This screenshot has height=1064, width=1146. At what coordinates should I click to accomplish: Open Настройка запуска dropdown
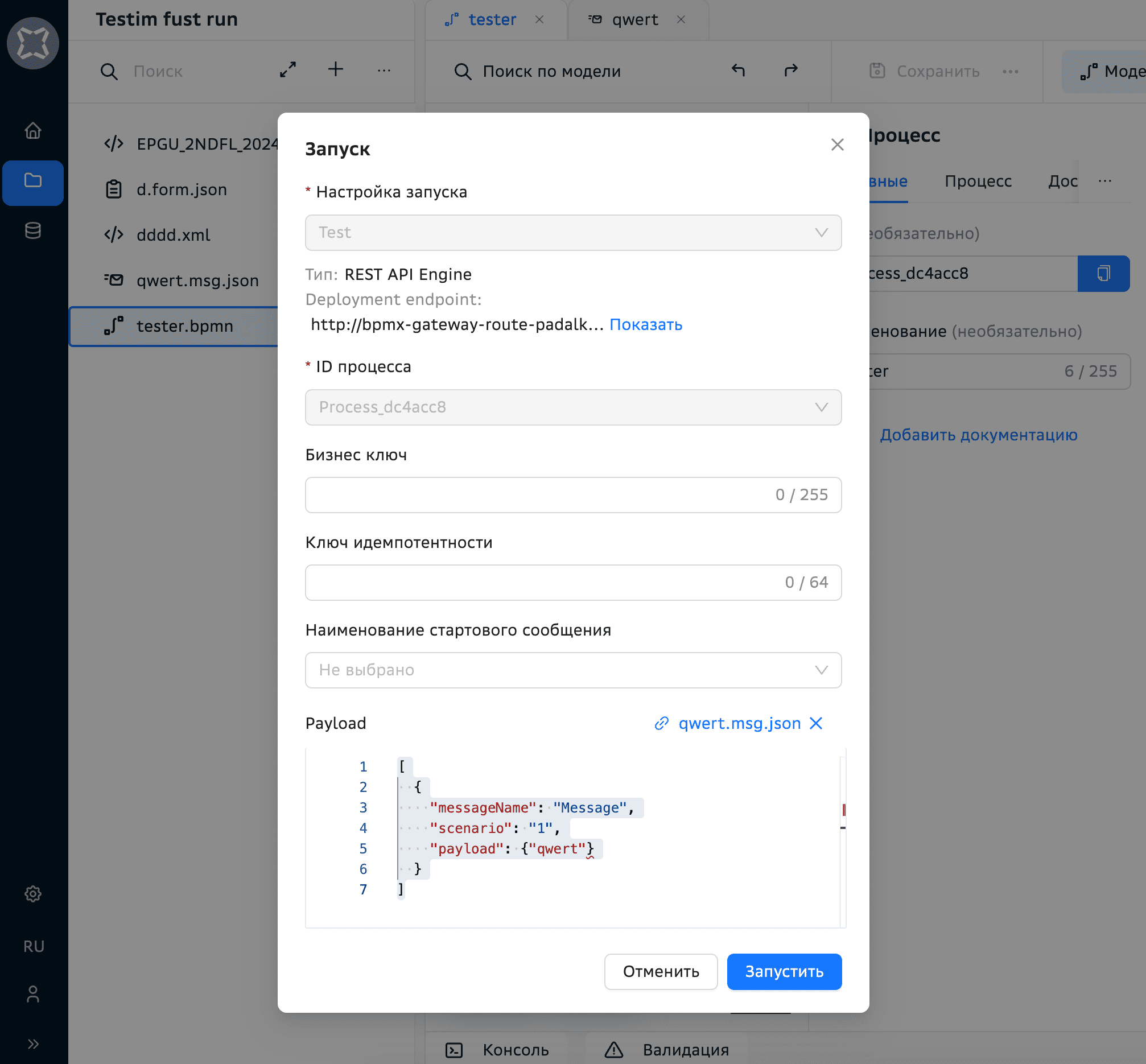pos(572,233)
